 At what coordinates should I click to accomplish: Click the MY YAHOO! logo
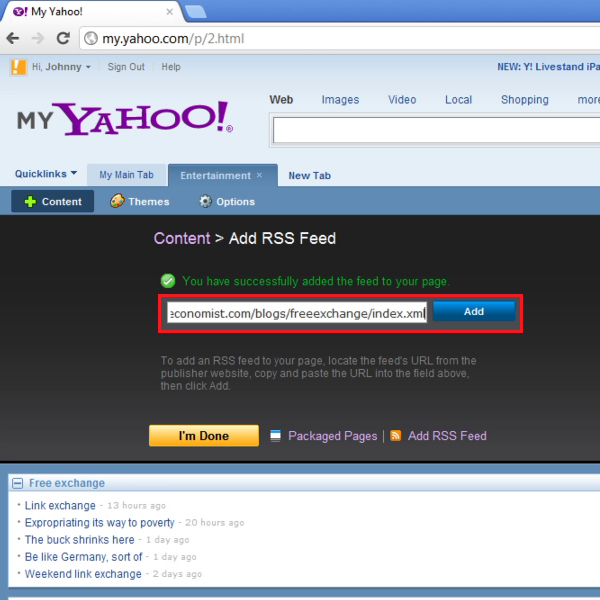(125, 119)
